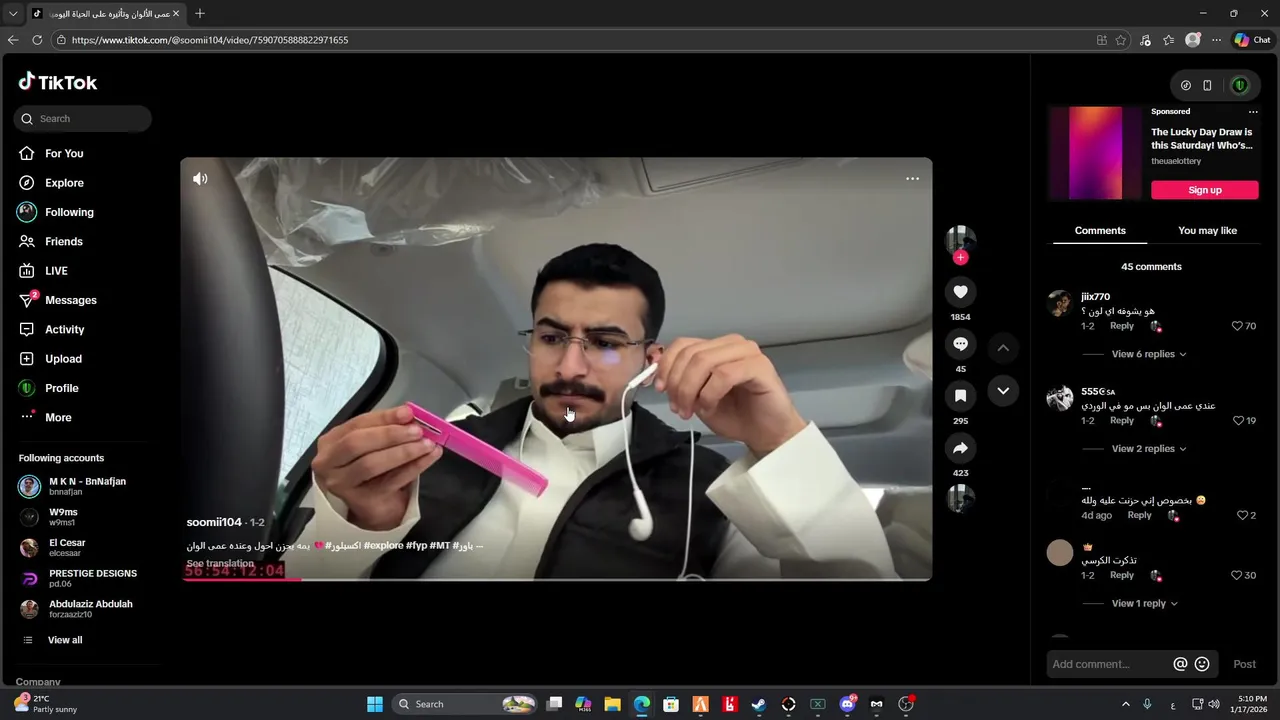This screenshot has width=1280, height=720.
Task: Open the LIVE section
Action: (56, 271)
